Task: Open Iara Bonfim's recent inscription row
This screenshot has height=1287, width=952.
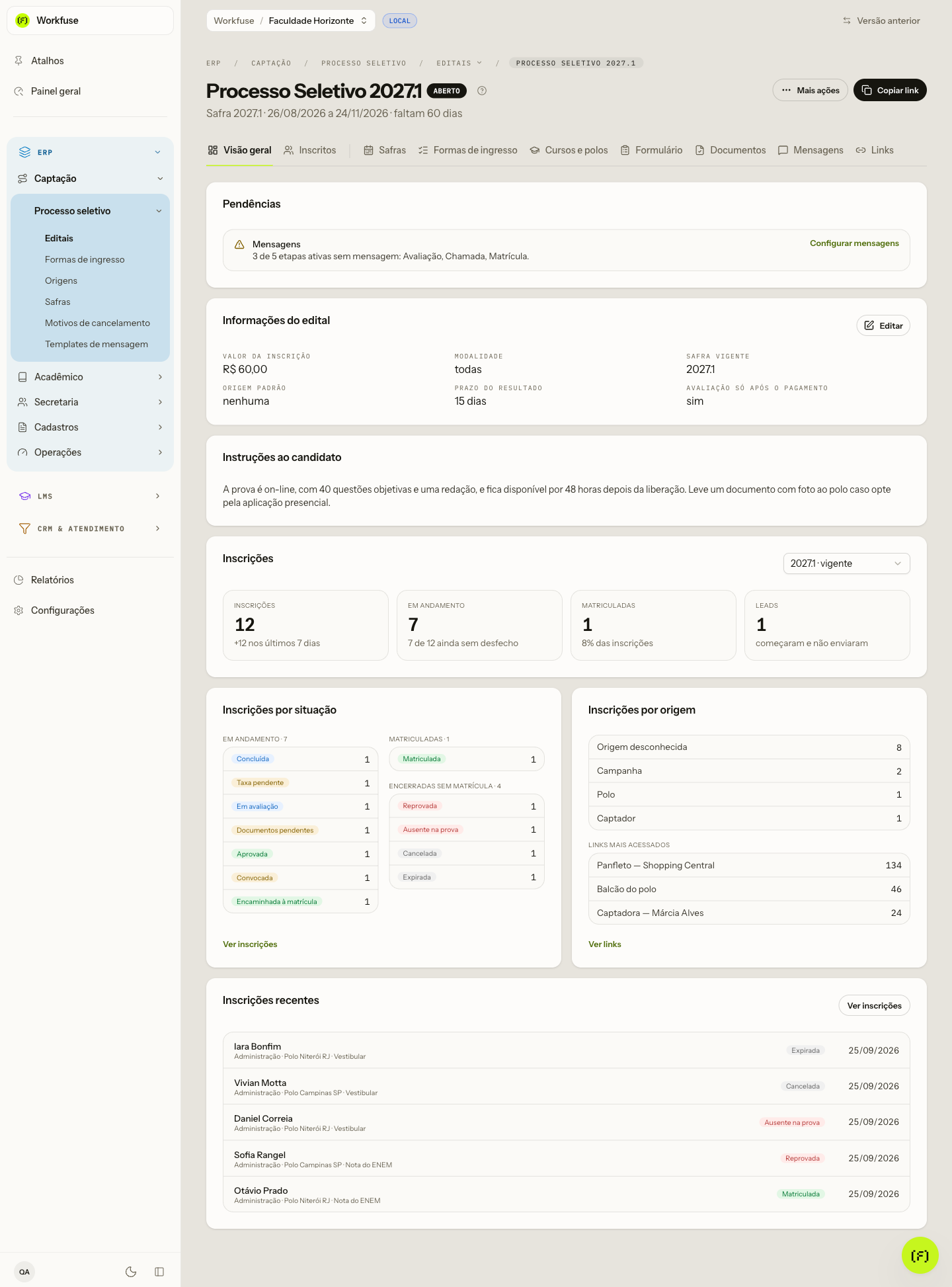Action: coord(567,1050)
